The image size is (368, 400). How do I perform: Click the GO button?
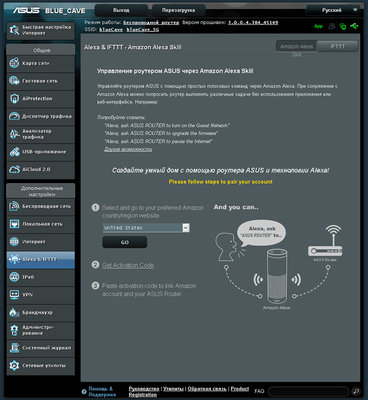click(x=125, y=242)
